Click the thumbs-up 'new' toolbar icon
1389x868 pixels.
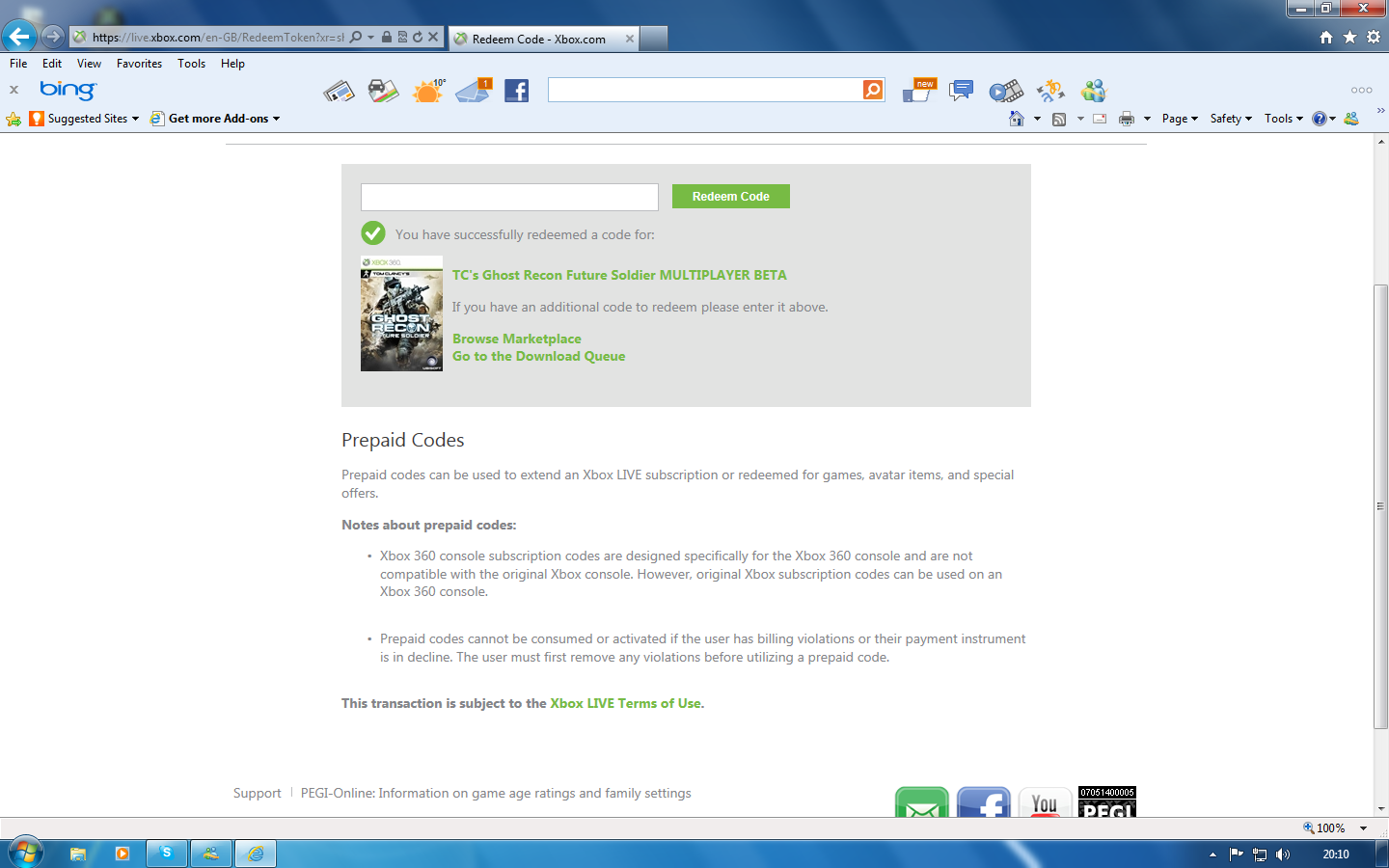click(918, 91)
